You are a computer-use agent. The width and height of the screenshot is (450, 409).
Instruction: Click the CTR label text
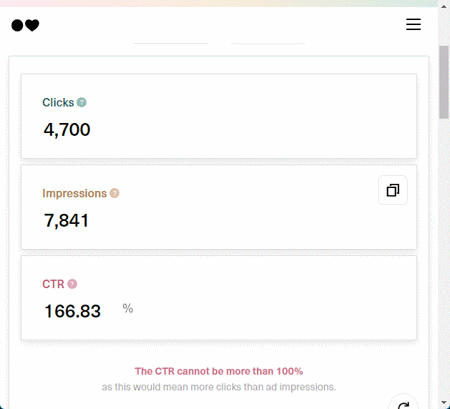pyautogui.click(x=53, y=284)
